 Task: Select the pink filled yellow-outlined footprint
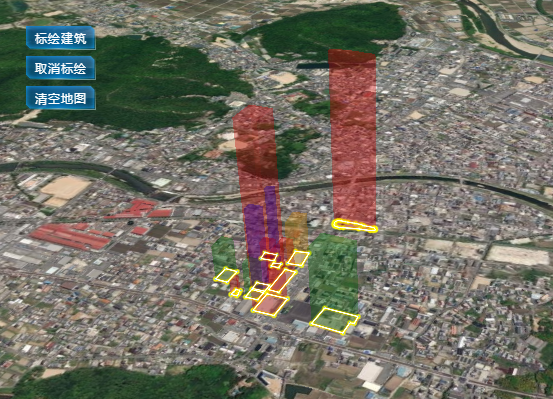coord(270,305)
